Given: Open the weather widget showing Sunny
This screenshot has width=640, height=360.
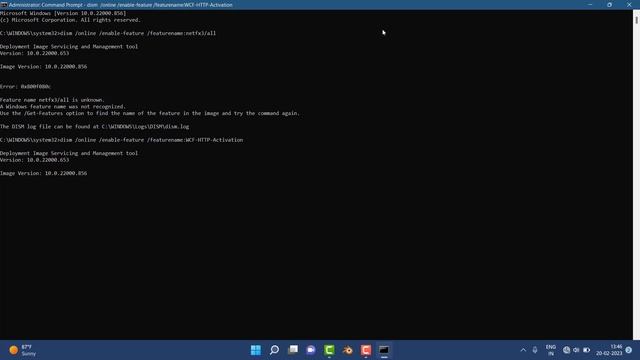Looking at the screenshot, I should 22,350.
